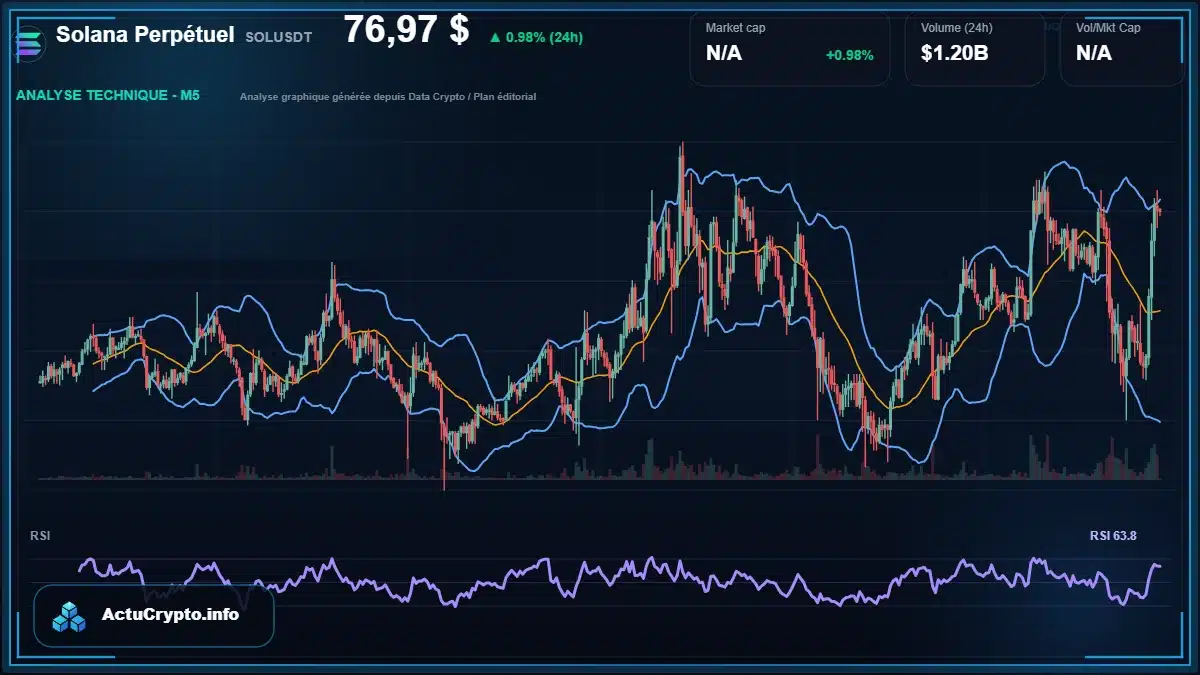Click the $1.20B volume value
Viewport: 1200px width, 675px height.
pos(954,53)
